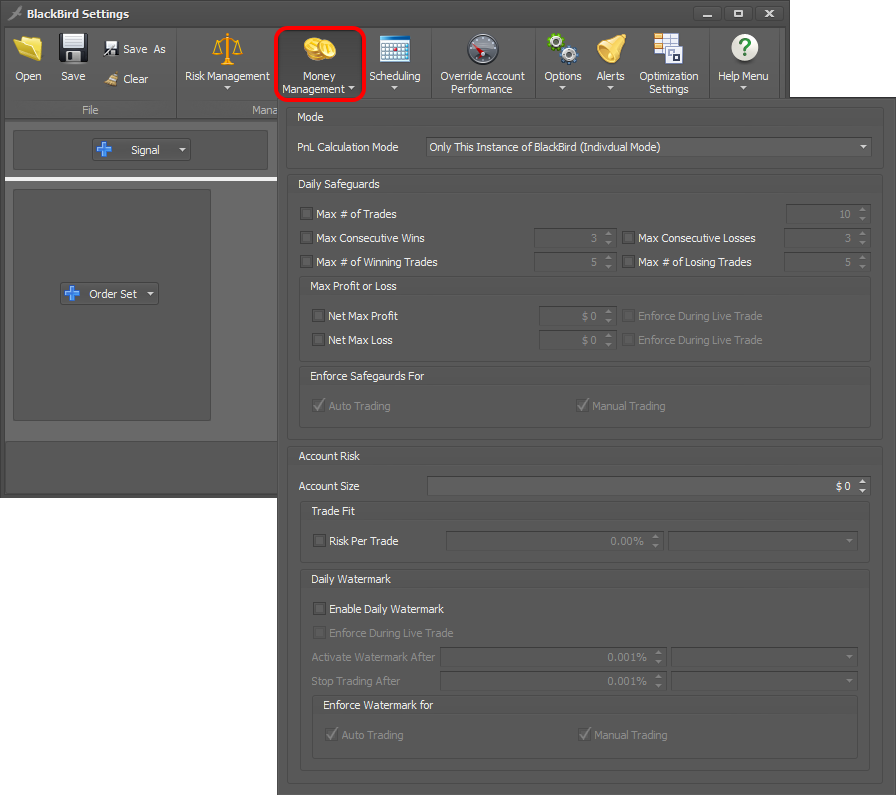Enable the Risk Per Trade checkbox
The width and height of the screenshot is (896, 795).
[x=319, y=541]
